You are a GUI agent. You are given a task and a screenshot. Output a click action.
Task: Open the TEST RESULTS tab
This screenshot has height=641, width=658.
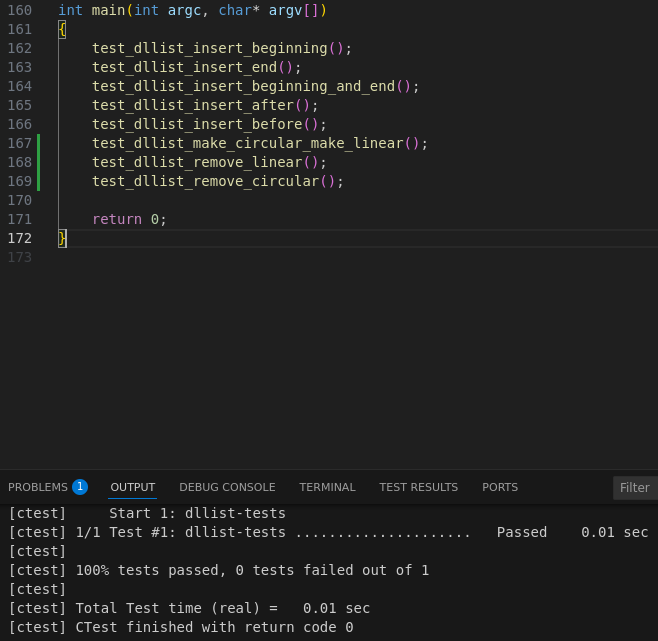(418, 487)
